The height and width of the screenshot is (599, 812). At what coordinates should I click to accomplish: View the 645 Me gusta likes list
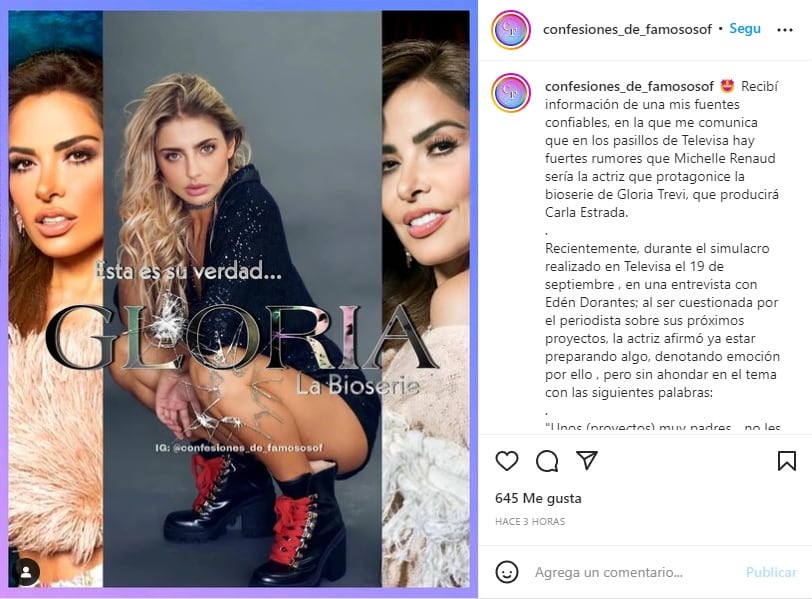coord(538,499)
